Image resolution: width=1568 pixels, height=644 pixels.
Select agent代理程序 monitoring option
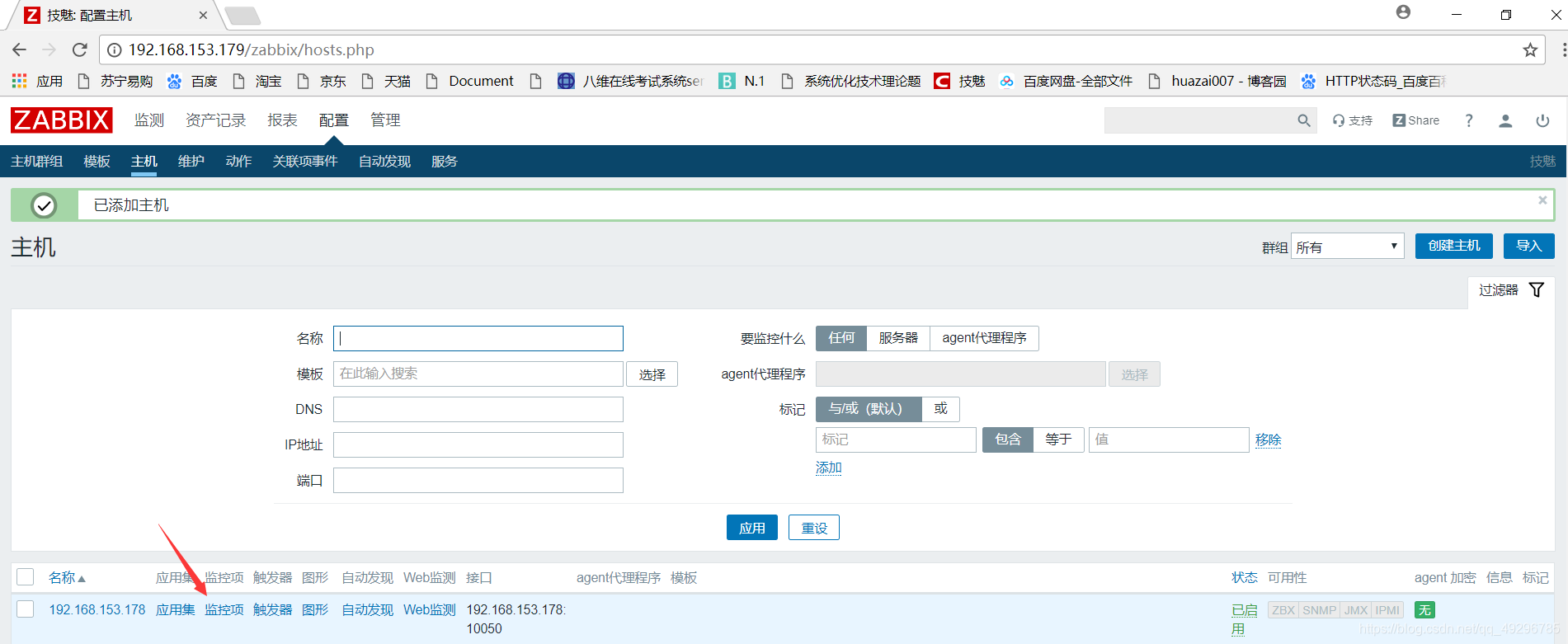984,338
